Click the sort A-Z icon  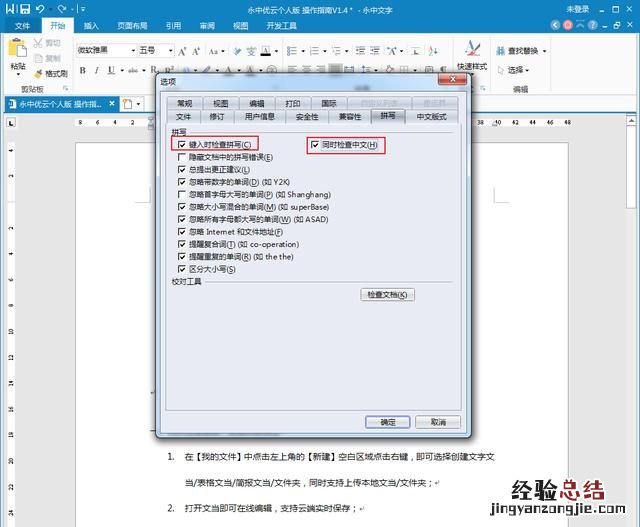(433, 51)
